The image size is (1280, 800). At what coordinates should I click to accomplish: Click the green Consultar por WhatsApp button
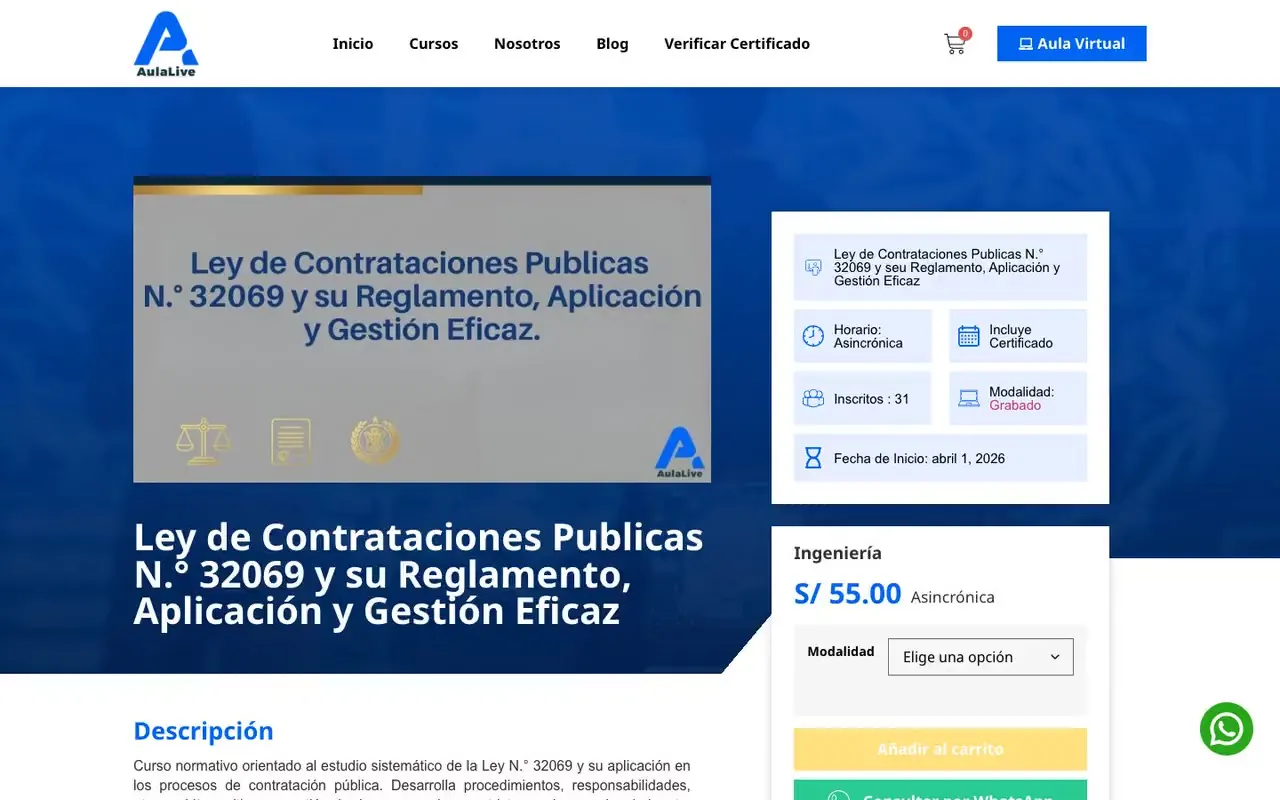pos(940,790)
